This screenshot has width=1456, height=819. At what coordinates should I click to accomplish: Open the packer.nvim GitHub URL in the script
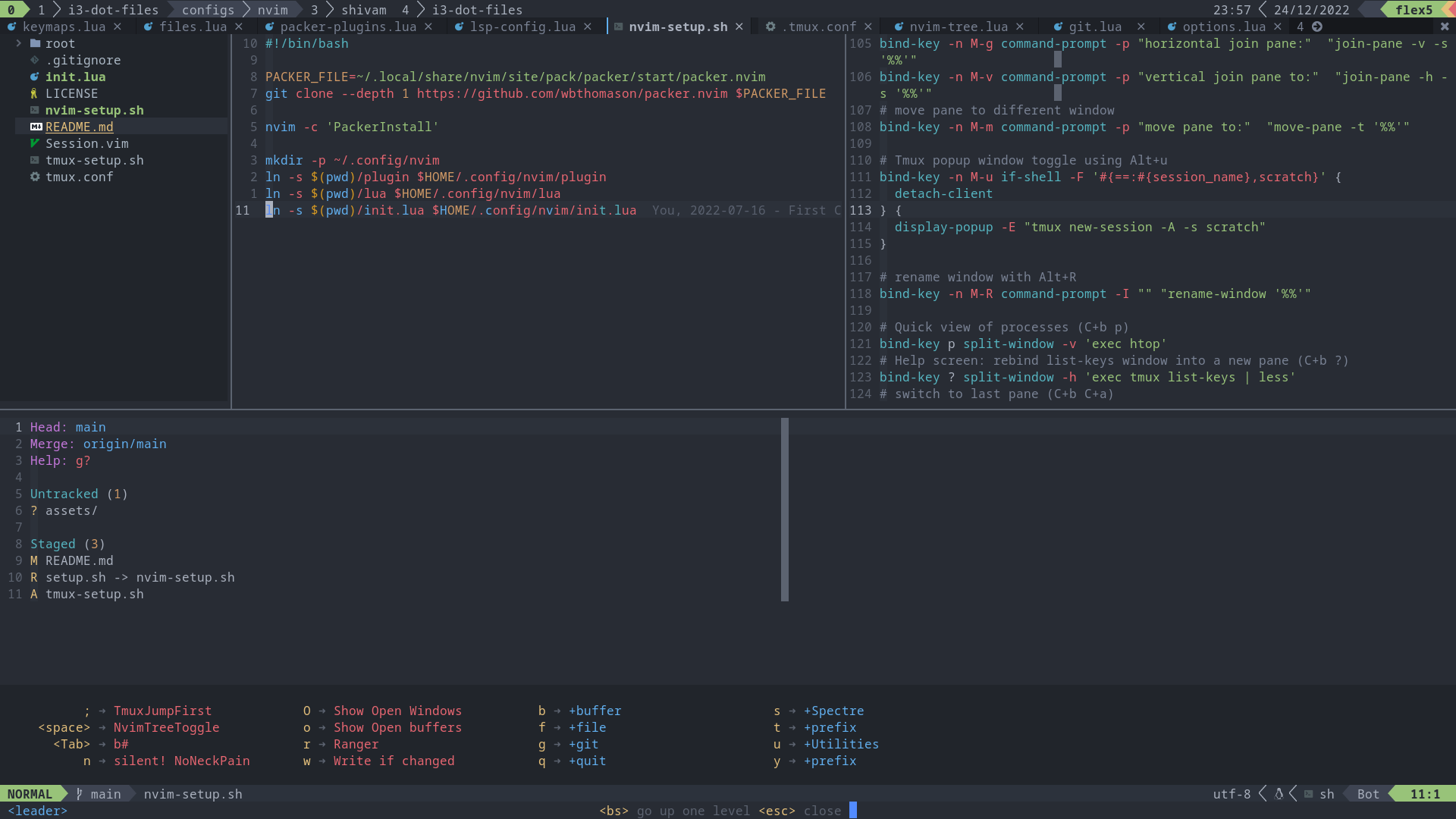(572, 93)
